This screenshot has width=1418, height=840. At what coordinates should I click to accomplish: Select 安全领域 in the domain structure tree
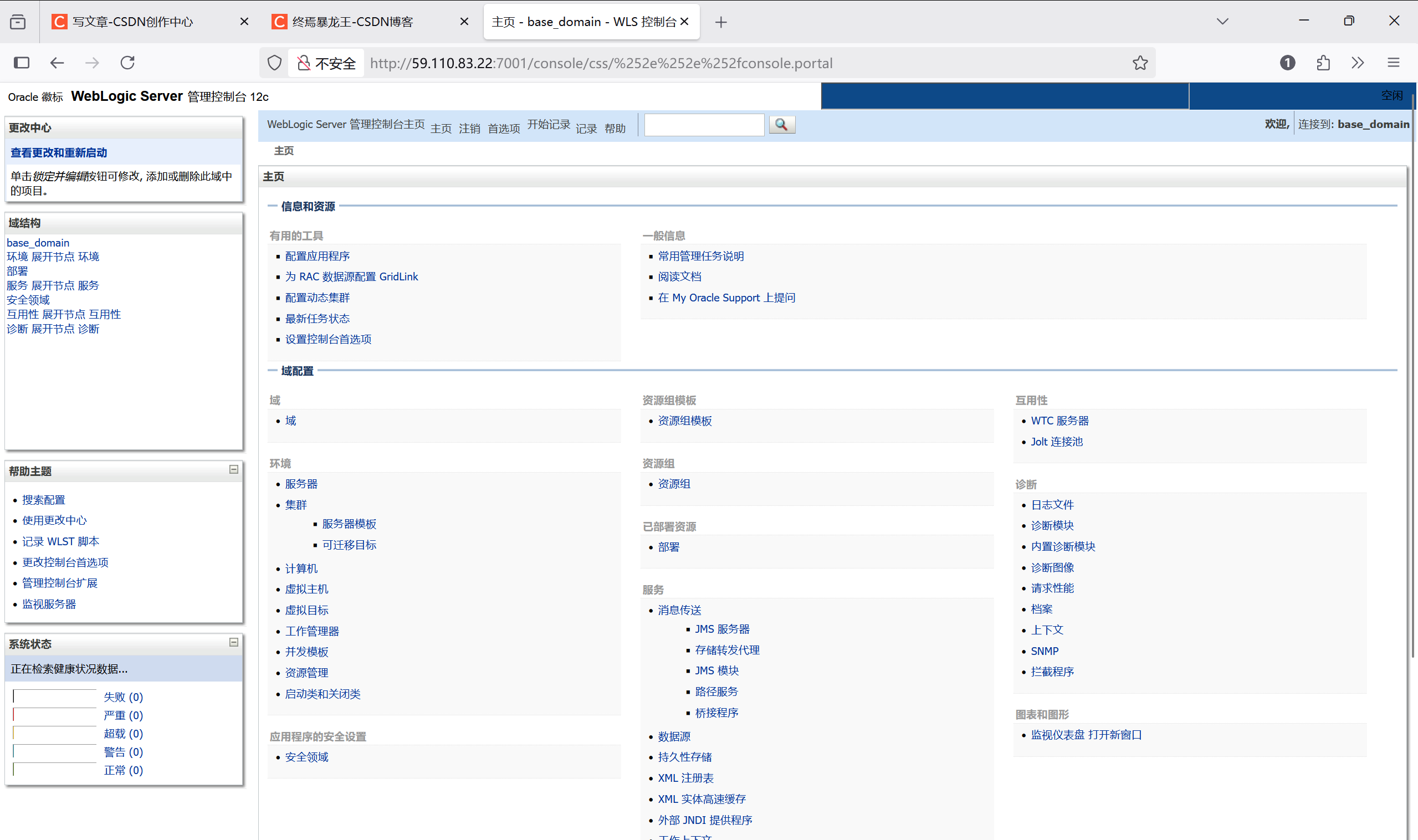[28, 300]
